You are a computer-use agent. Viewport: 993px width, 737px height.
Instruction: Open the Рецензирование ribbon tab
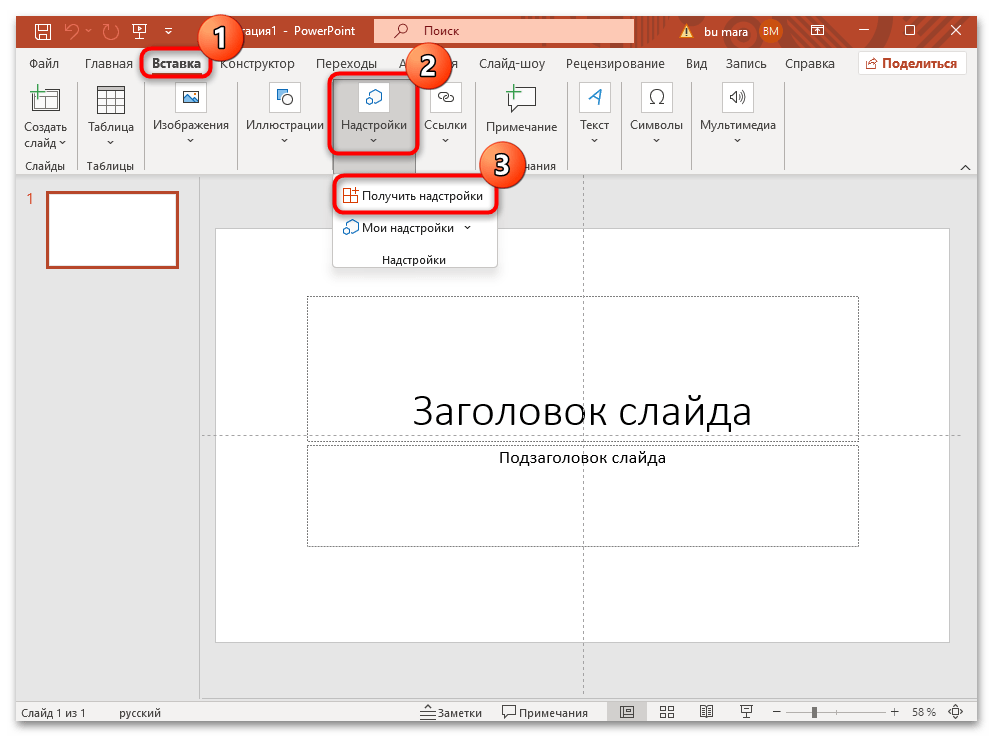point(614,62)
